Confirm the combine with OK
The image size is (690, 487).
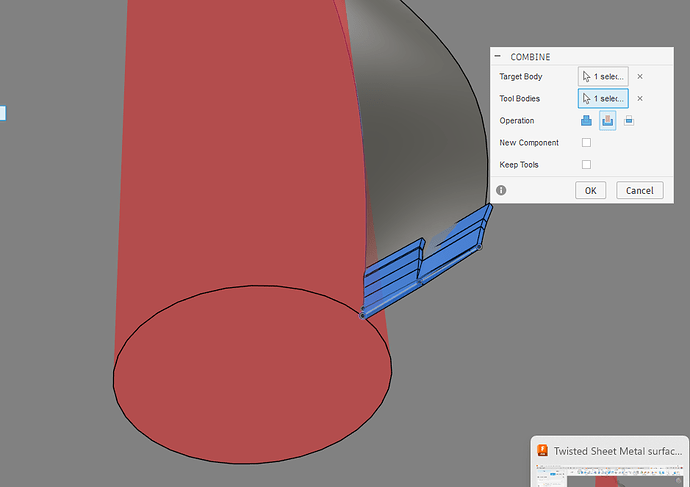(591, 190)
